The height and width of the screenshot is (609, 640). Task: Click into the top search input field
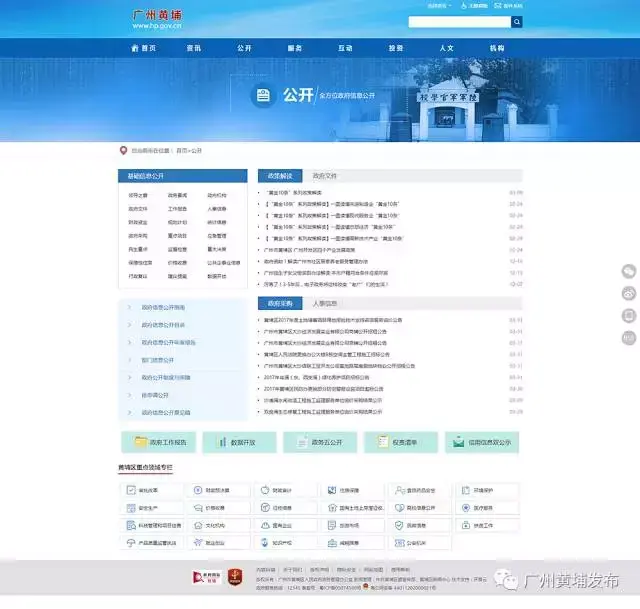[x=459, y=21]
